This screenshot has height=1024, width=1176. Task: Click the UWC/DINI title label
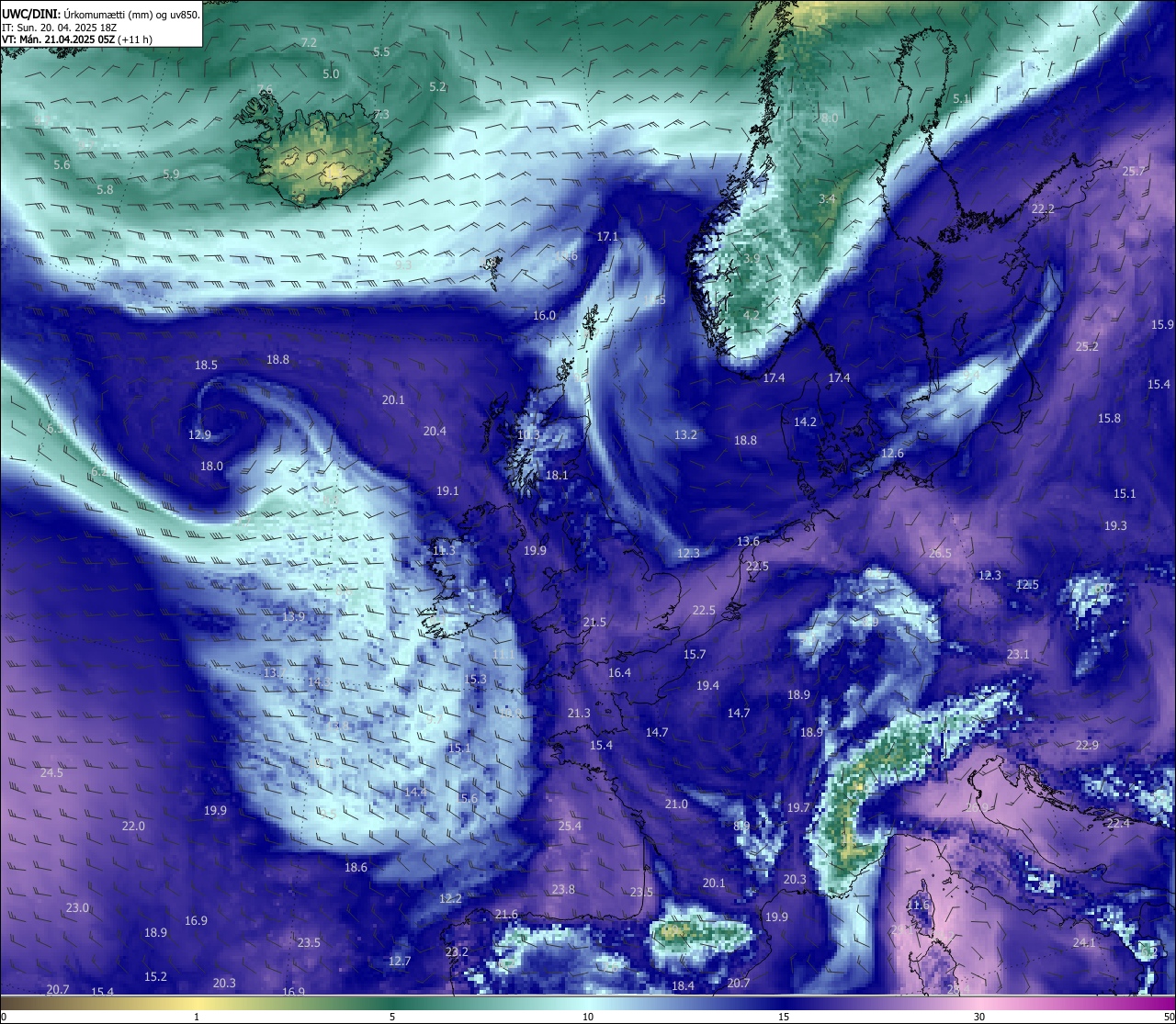[x=31, y=14]
